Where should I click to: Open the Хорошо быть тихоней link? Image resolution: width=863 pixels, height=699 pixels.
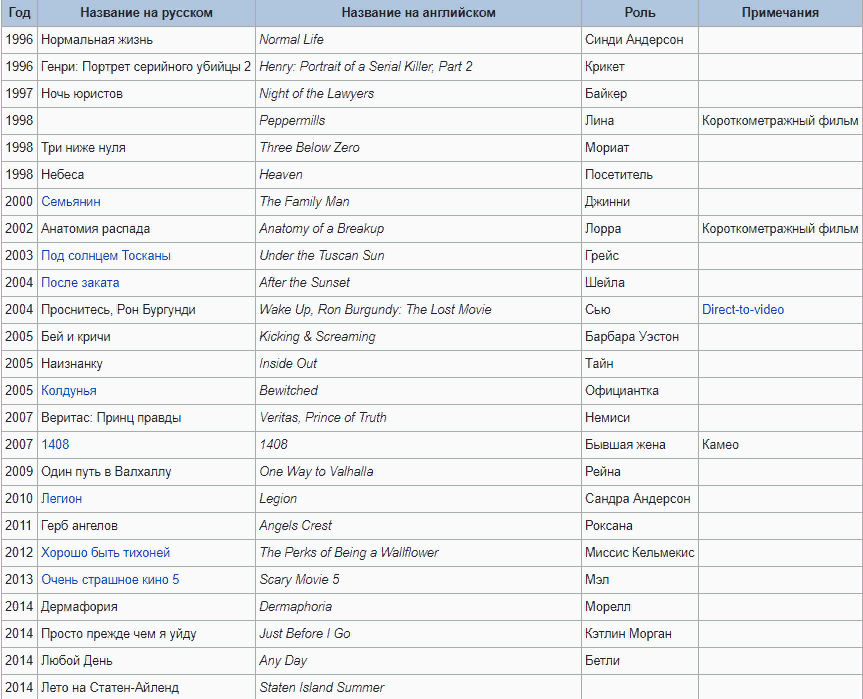pos(106,552)
